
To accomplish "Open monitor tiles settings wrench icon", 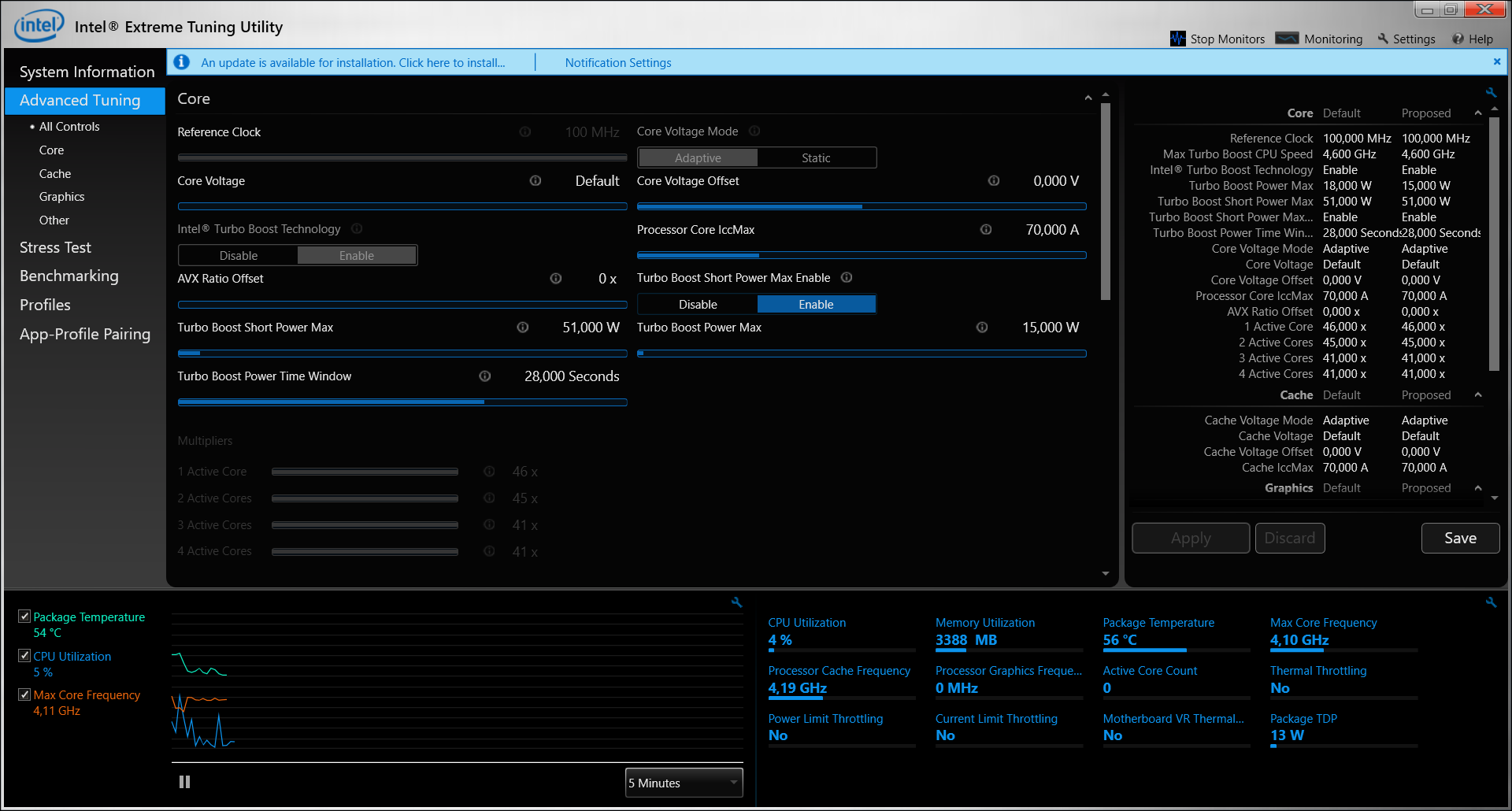I will tap(1491, 602).
